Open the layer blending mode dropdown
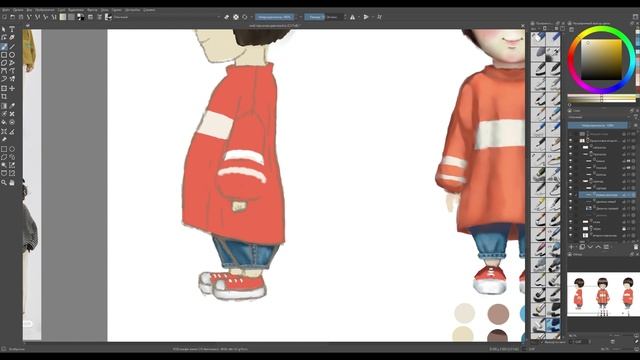640x360 pixels. click(598, 118)
